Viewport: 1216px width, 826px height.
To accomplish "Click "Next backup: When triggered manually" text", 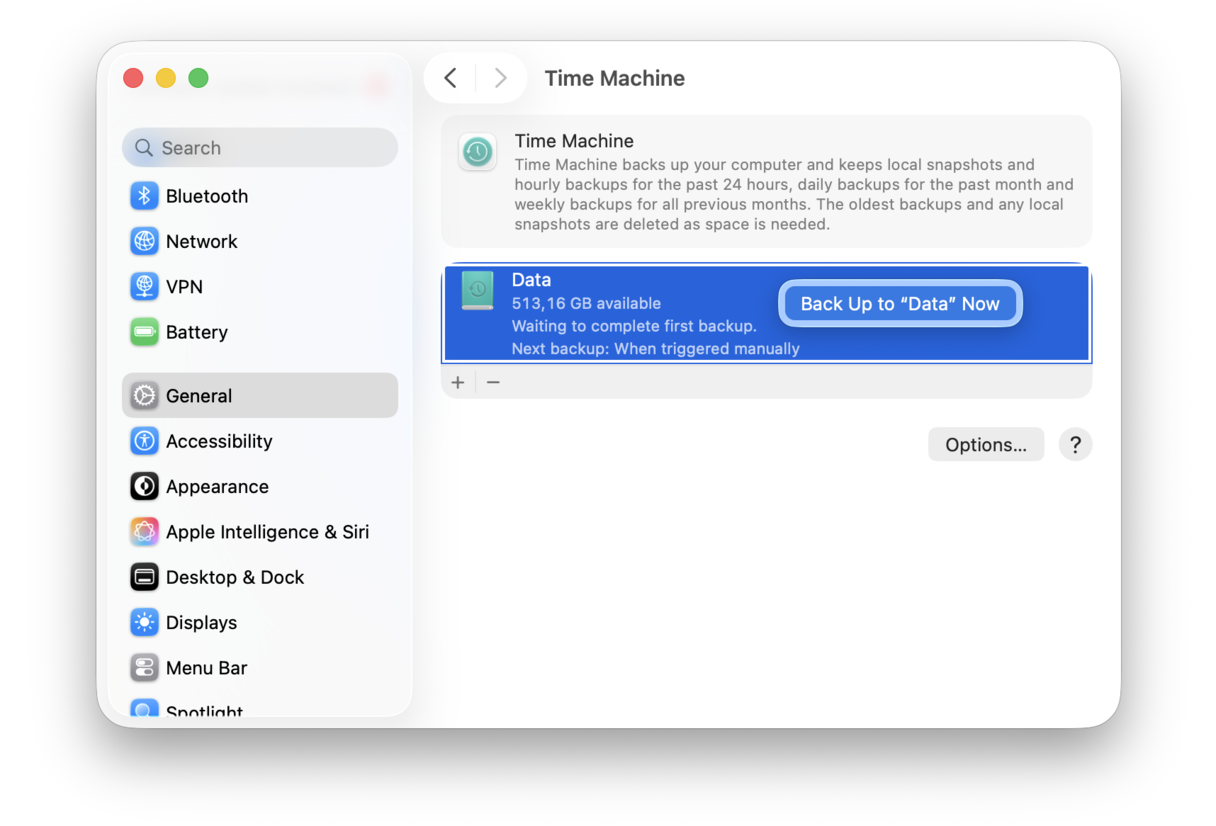I will click(655, 349).
